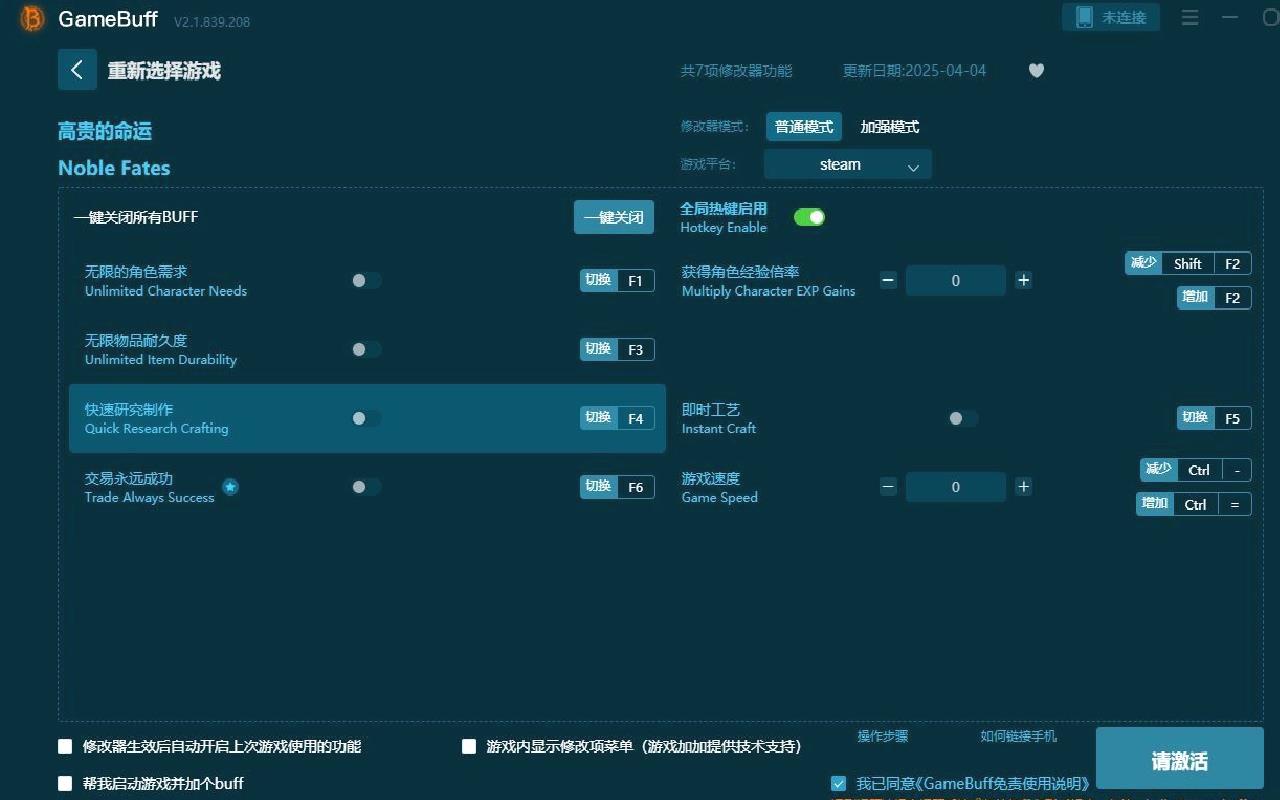
Task: Decrease Multiply Character EXP Gains value
Action: (888, 280)
